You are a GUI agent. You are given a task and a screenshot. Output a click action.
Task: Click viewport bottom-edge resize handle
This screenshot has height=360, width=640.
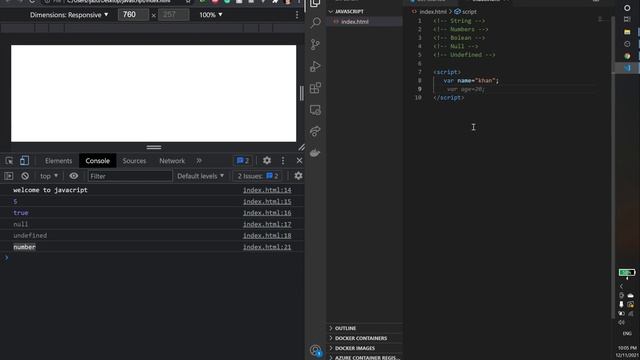154,147
